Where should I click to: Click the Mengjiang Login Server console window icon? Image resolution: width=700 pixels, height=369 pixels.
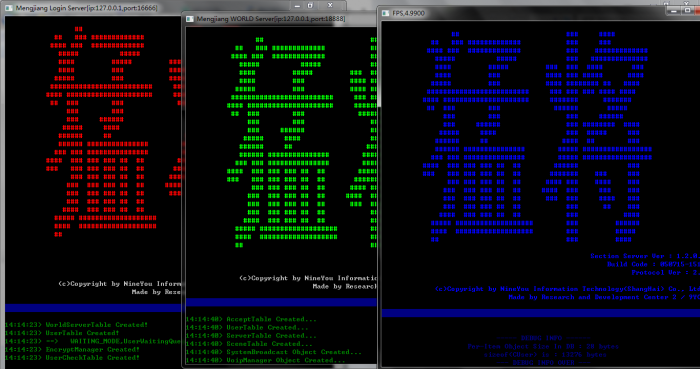(8, 8)
